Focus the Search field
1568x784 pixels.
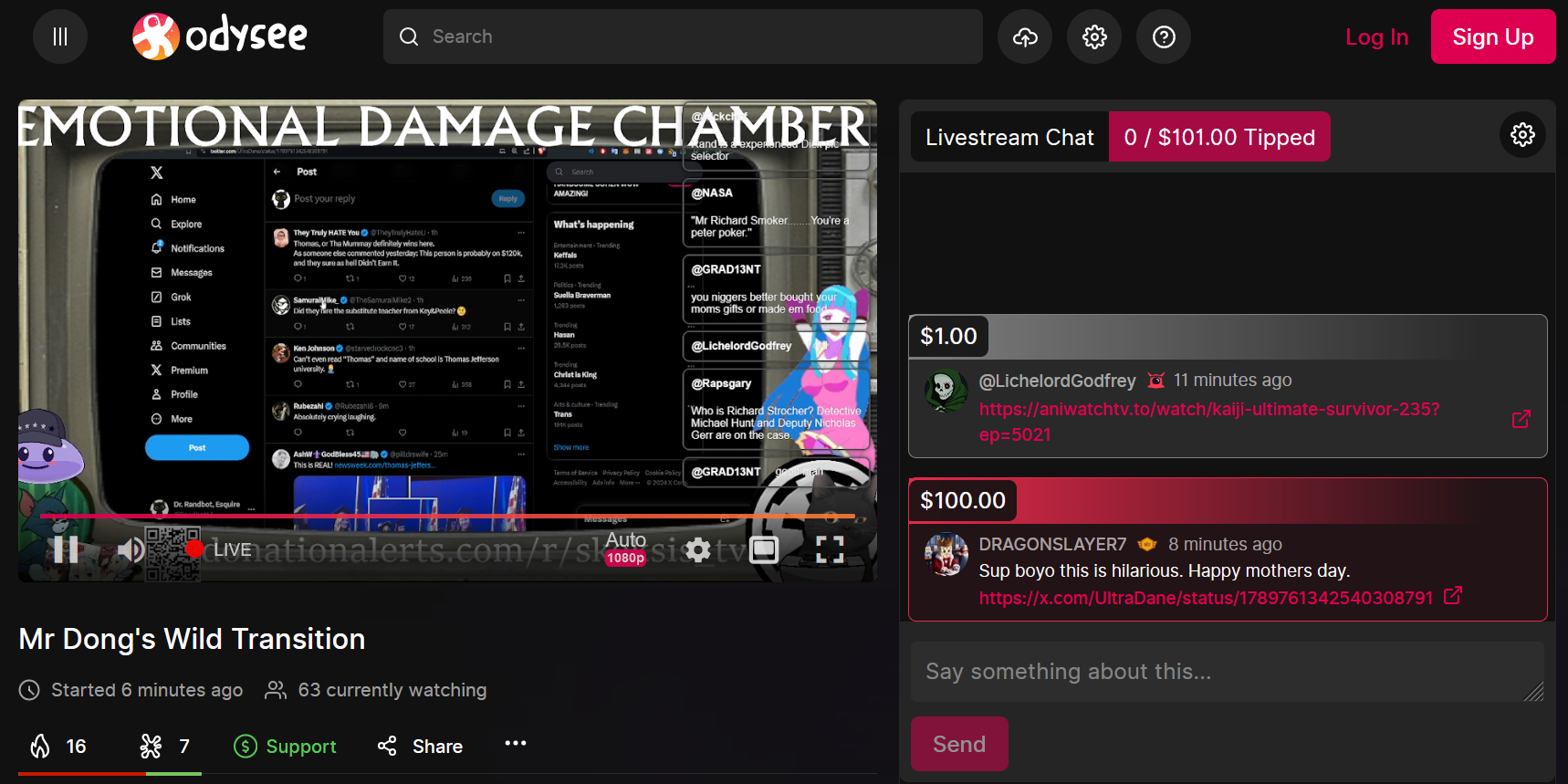(683, 37)
